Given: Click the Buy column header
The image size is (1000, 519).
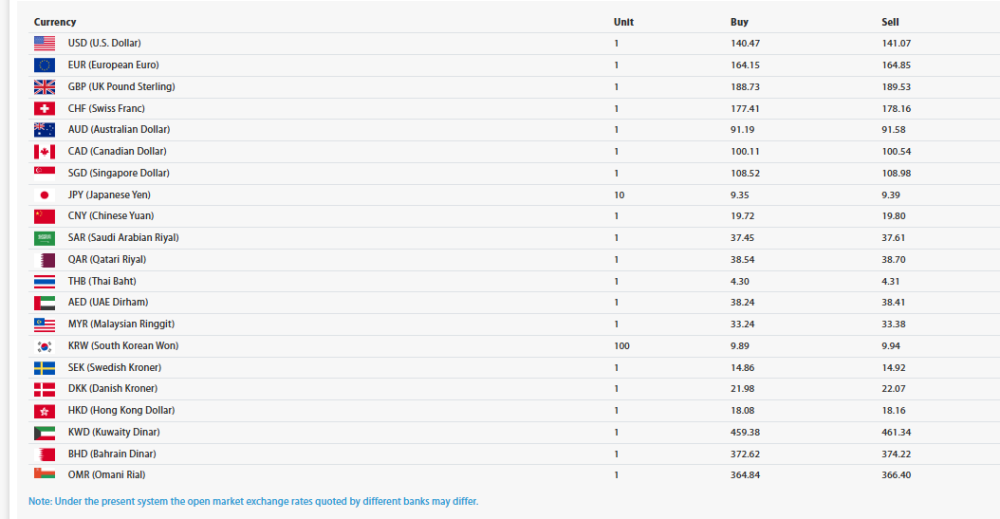Looking at the screenshot, I should (x=739, y=22).
